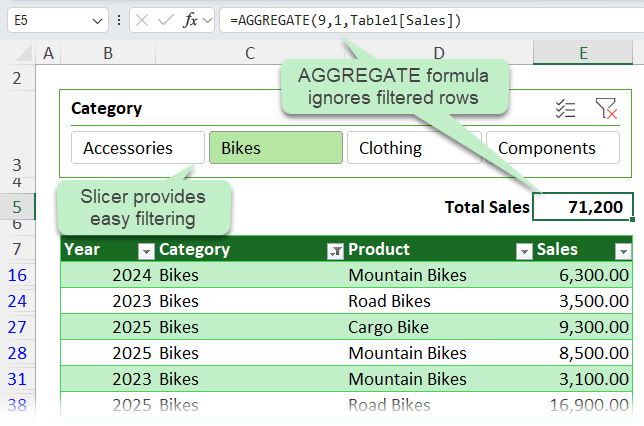This screenshot has height=426, width=644.
Task: Select the Accessories slicer button
Action: 138,148
